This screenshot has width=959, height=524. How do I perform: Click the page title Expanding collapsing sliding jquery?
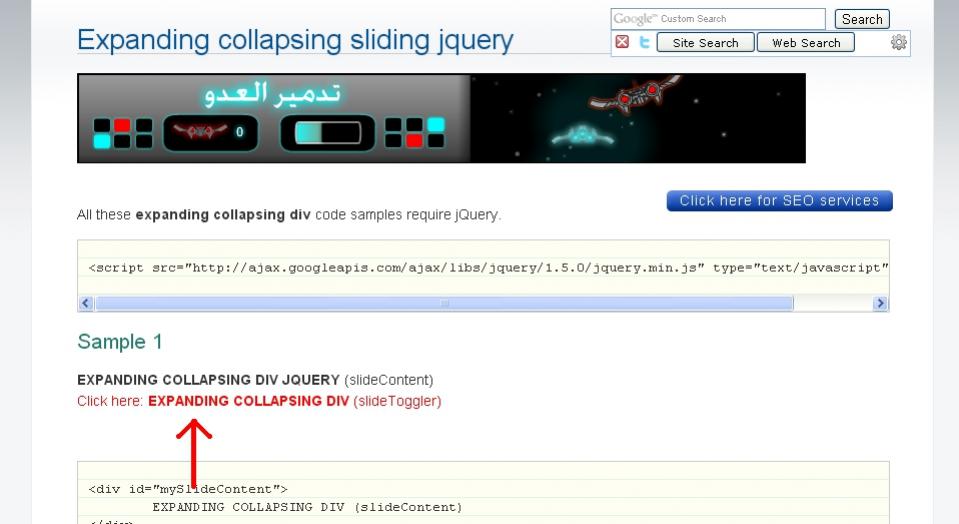point(295,40)
